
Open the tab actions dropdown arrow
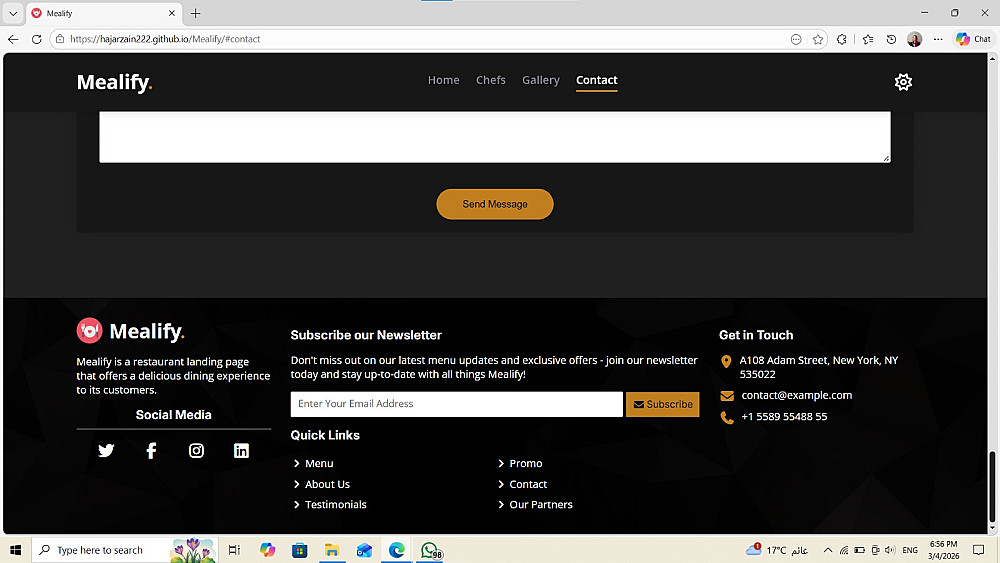click(13, 13)
